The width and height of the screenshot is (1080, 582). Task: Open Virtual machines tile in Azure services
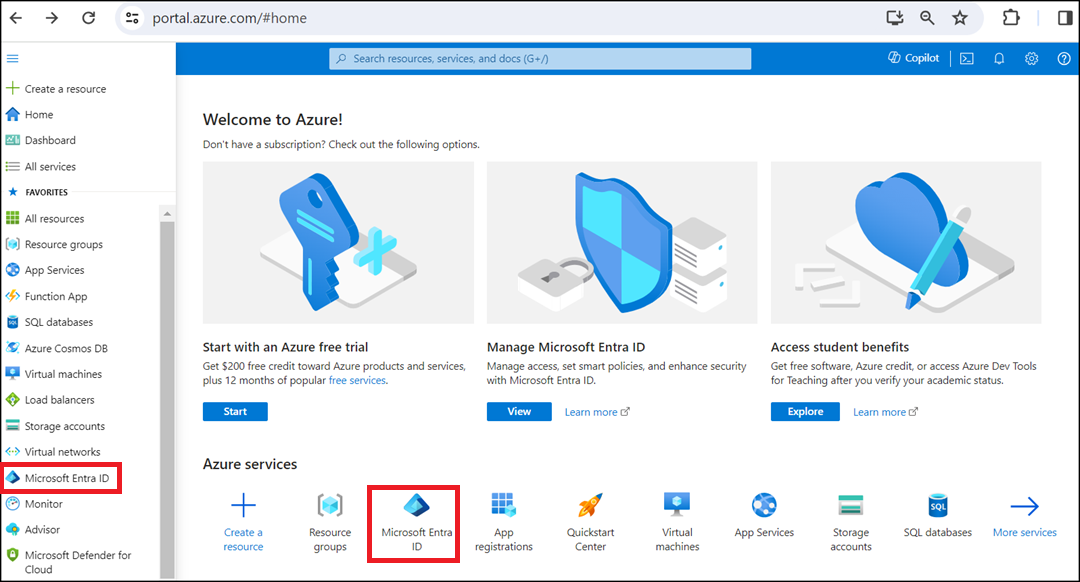677,522
